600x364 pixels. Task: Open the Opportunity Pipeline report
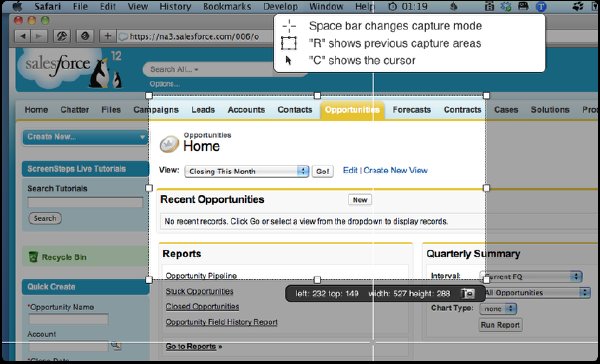pos(201,276)
